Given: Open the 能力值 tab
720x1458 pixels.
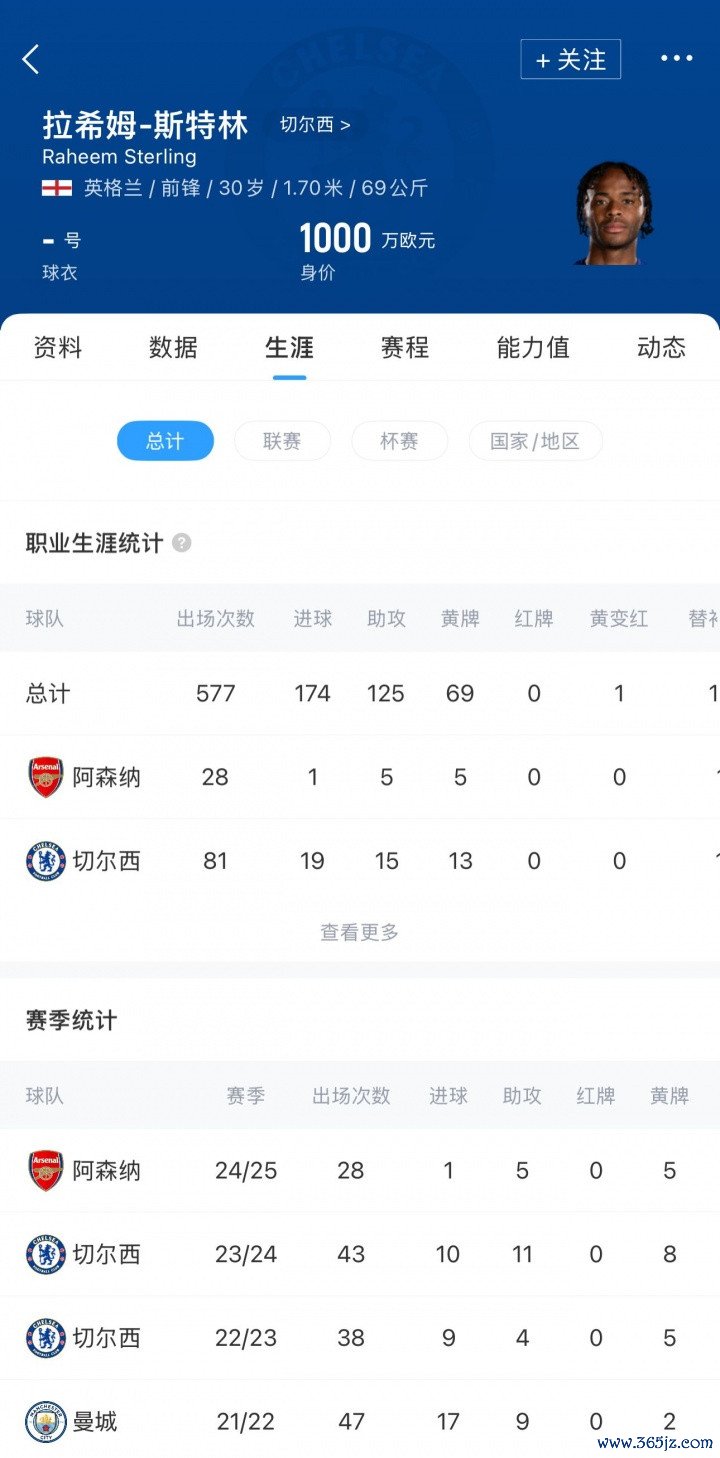Looking at the screenshot, I should pos(533,348).
